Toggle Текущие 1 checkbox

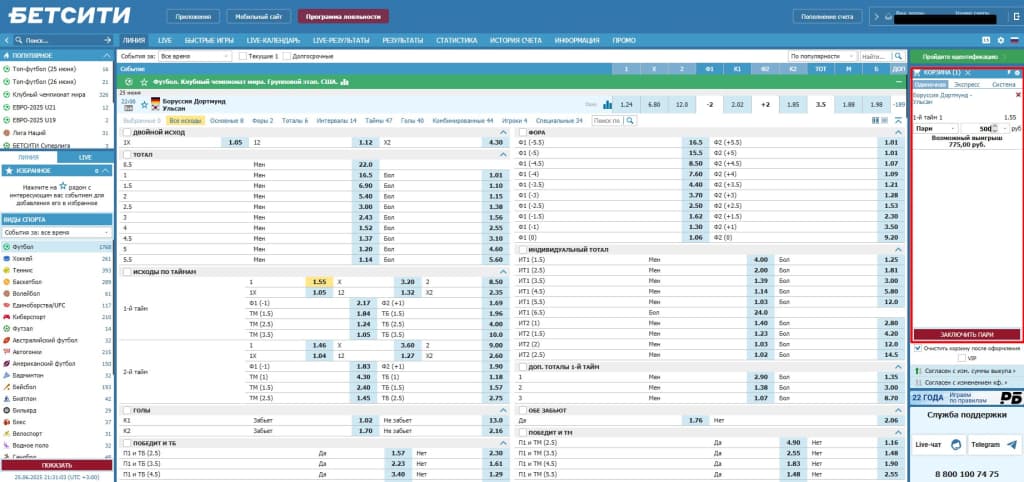(x=243, y=57)
